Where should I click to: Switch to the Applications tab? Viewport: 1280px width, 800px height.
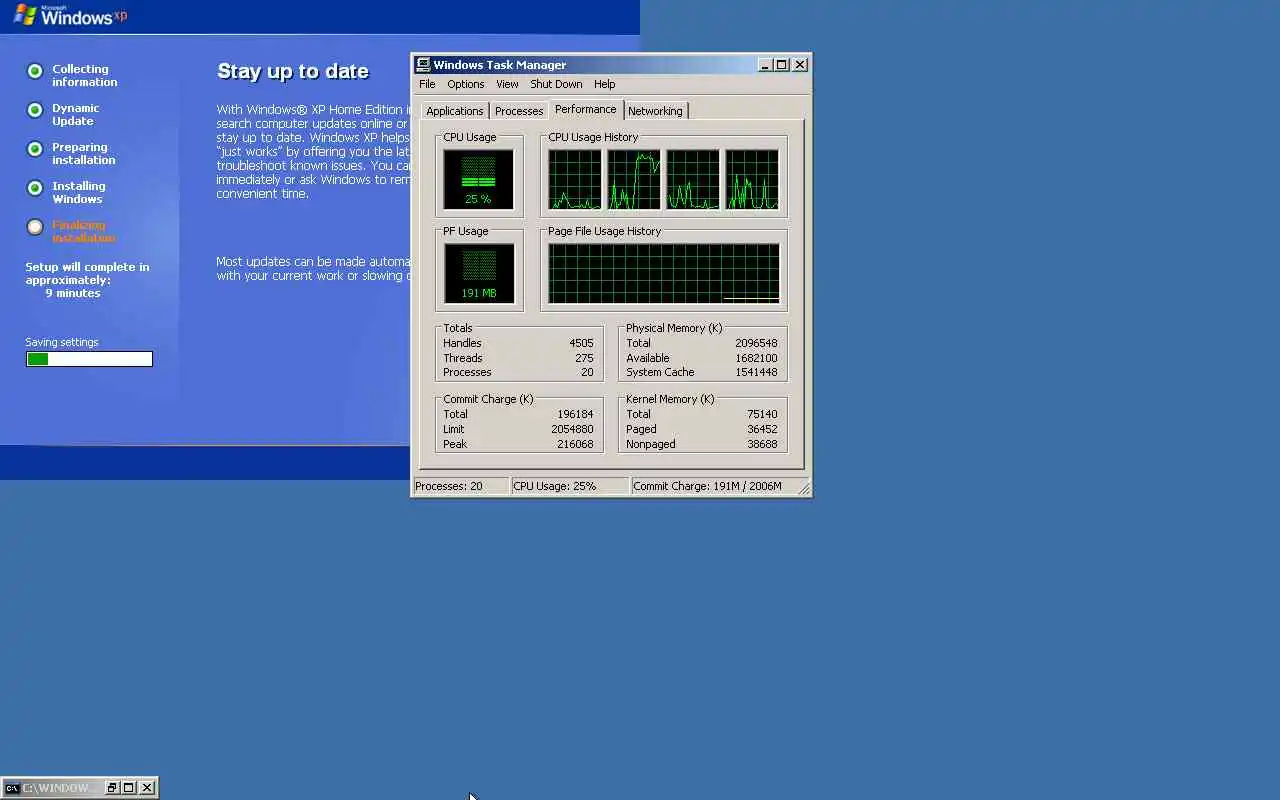click(454, 111)
